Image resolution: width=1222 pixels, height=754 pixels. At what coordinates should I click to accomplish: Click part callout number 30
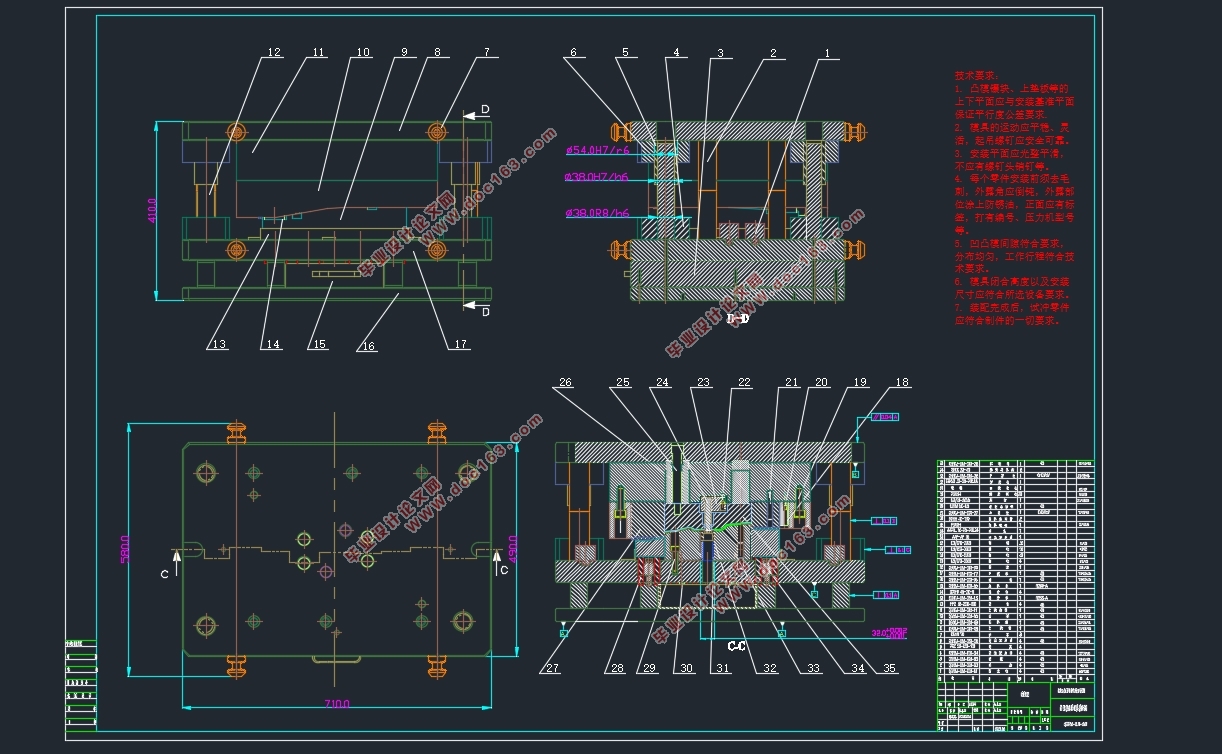pyautogui.click(x=686, y=669)
